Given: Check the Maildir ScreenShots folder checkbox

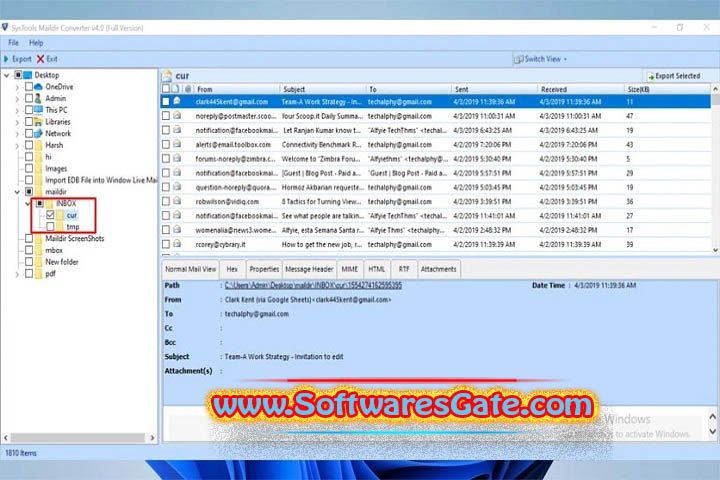Looking at the screenshot, I should [x=28, y=238].
